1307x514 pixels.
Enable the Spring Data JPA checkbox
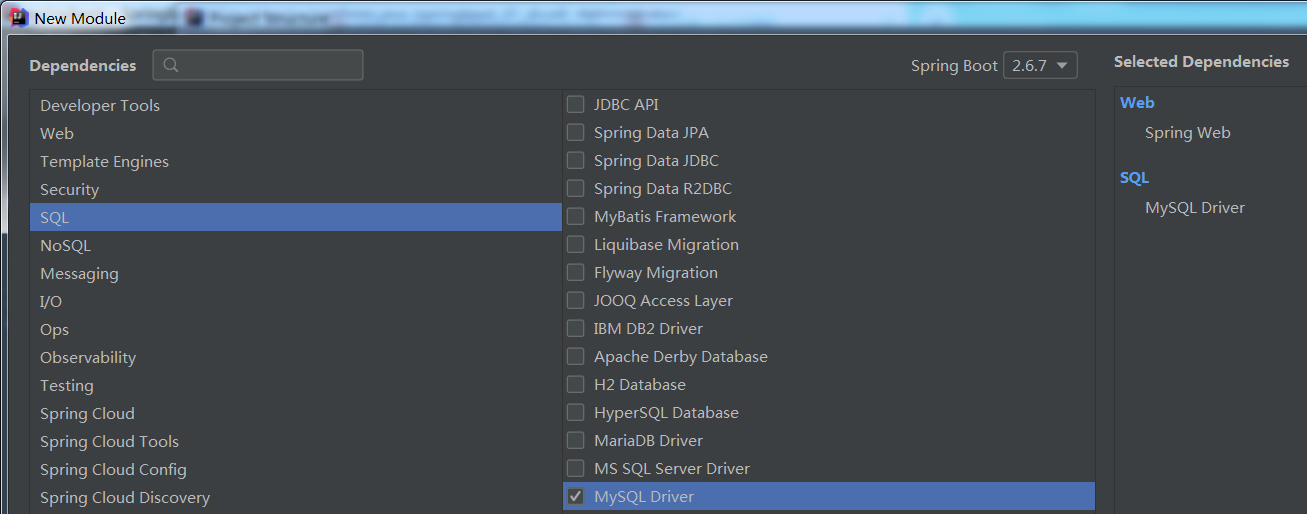pos(575,132)
